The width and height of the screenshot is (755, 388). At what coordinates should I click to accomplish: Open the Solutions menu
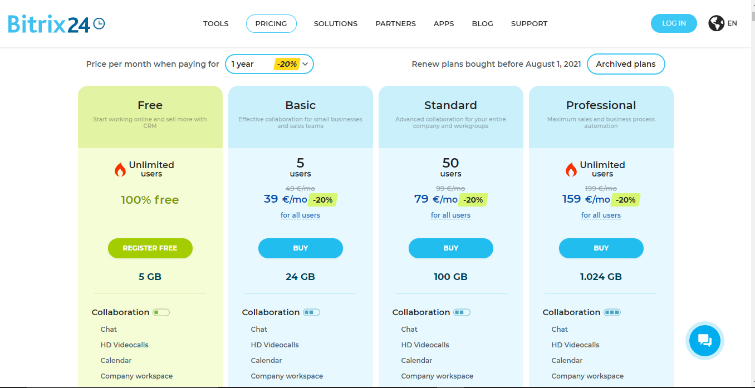(336, 24)
